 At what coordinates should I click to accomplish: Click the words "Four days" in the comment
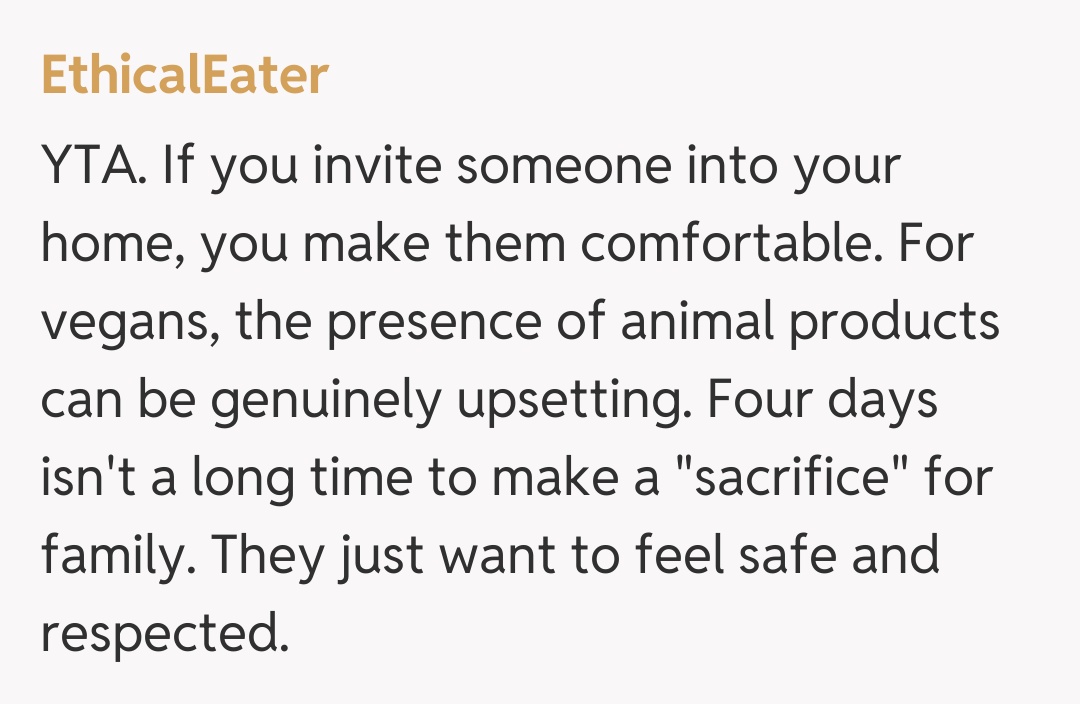click(x=822, y=400)
